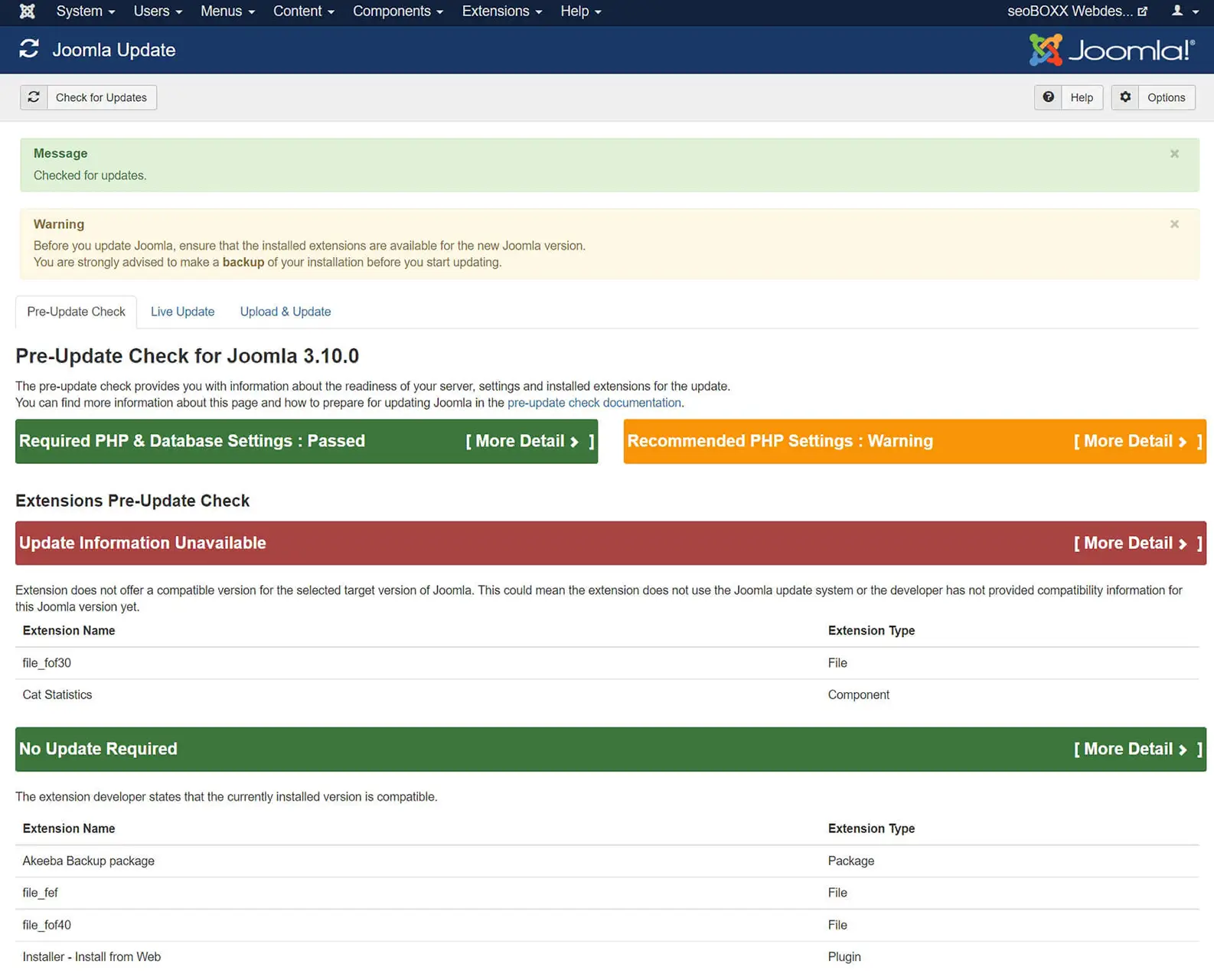Click the Joomla! brand logo in the header
This screenshot has height=980, width=1214.
pos(1111,51)
